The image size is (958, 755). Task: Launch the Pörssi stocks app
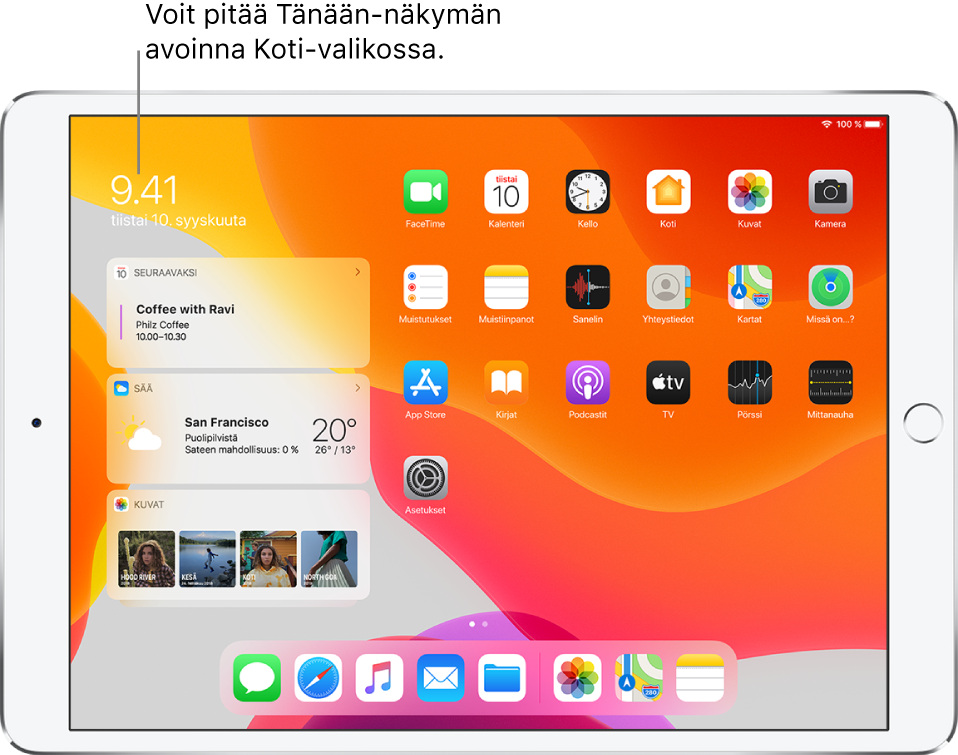[749, 383]
